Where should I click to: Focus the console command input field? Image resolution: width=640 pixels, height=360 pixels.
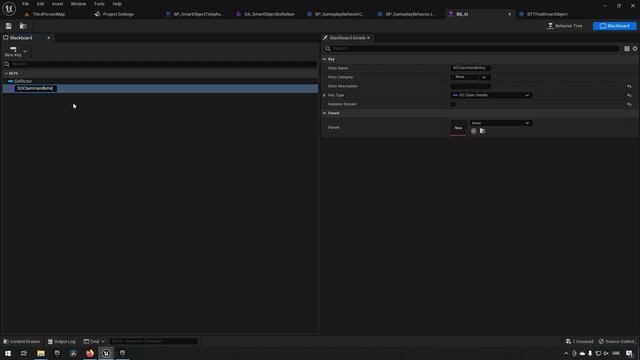tap(153, 341)
